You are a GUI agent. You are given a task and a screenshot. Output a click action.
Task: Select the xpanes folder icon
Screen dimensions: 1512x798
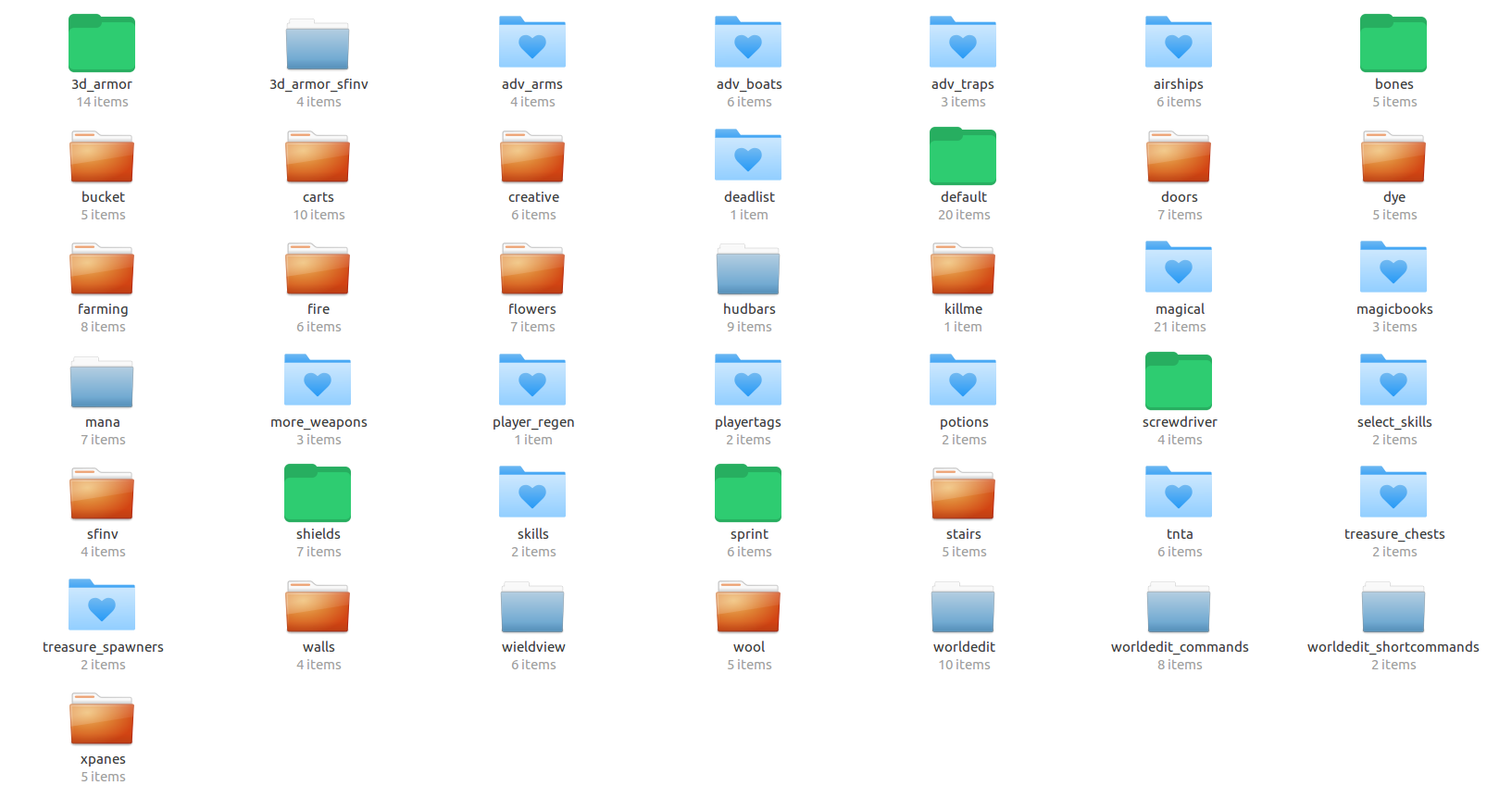click(x=102, y=718)
